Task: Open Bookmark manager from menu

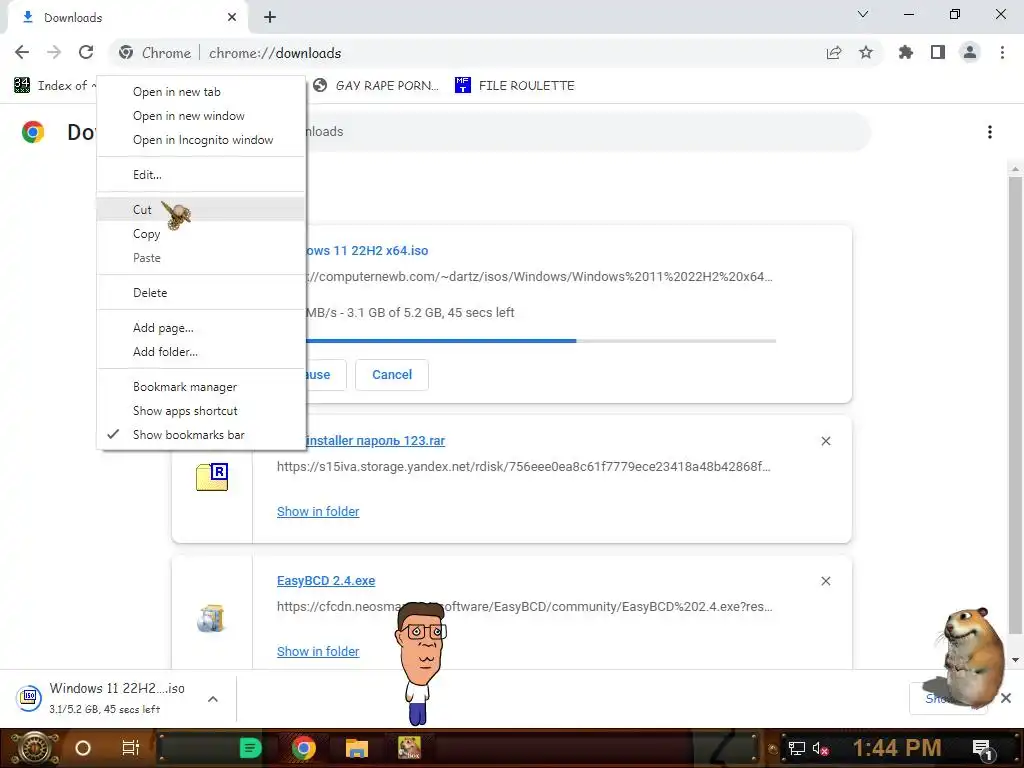Action: point(200,387)
